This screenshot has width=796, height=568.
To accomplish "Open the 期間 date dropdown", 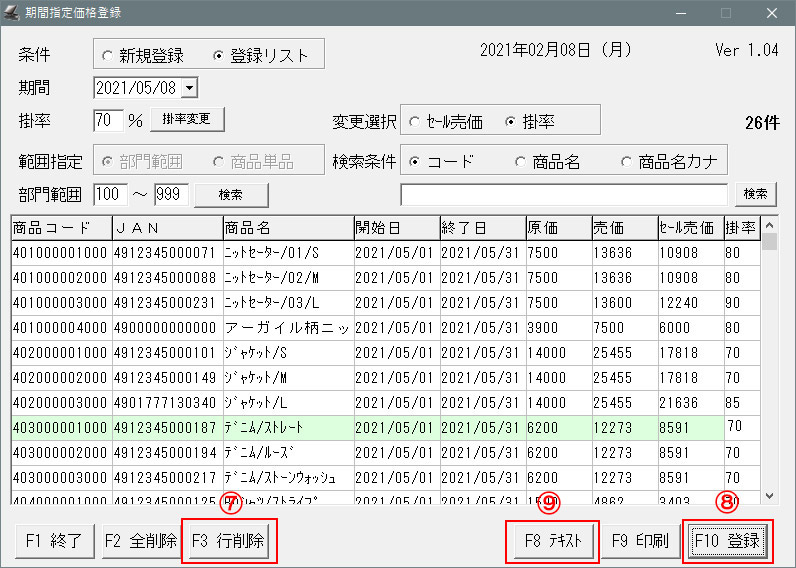I will tap(189, 89).
